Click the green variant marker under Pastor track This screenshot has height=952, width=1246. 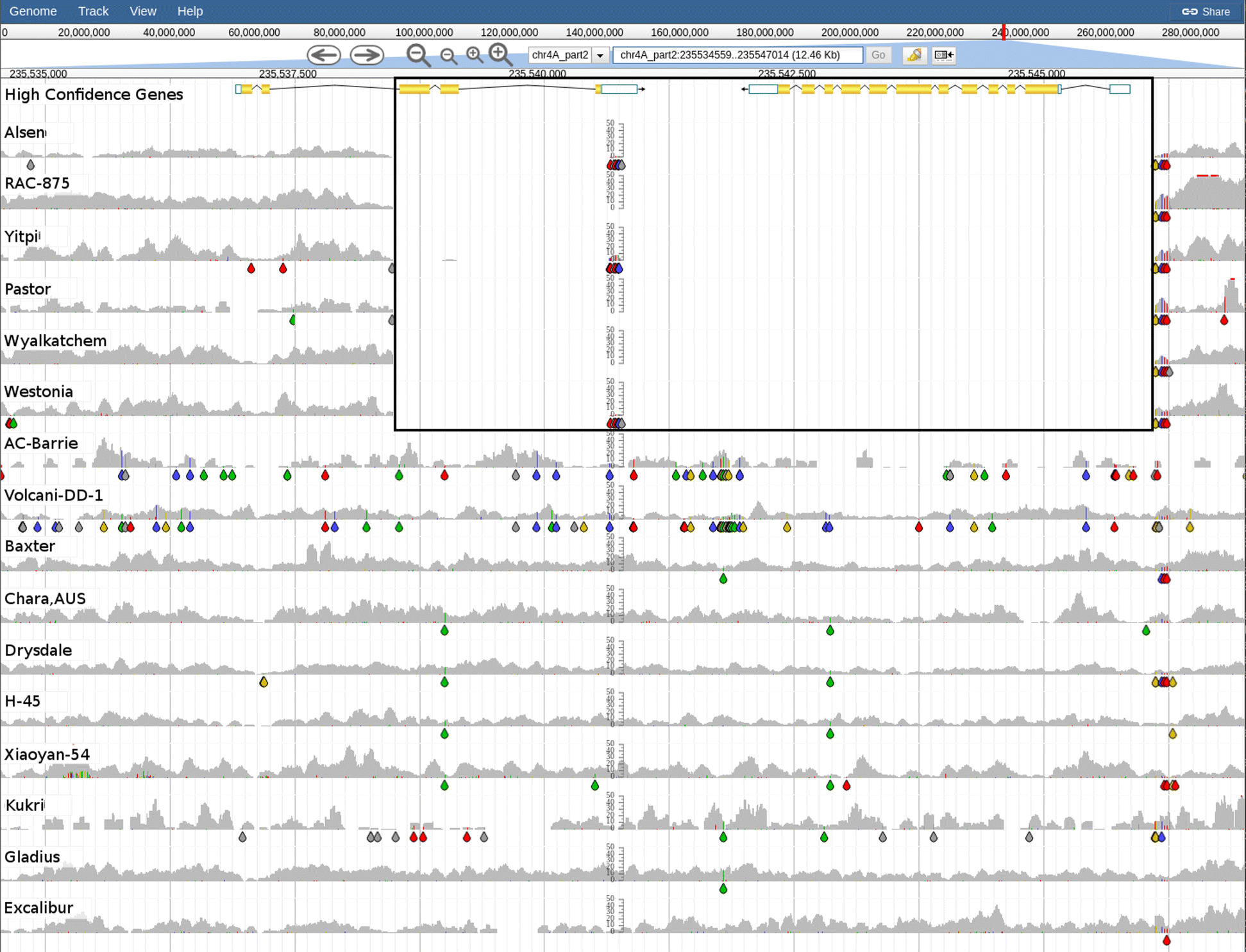point(292,320)
